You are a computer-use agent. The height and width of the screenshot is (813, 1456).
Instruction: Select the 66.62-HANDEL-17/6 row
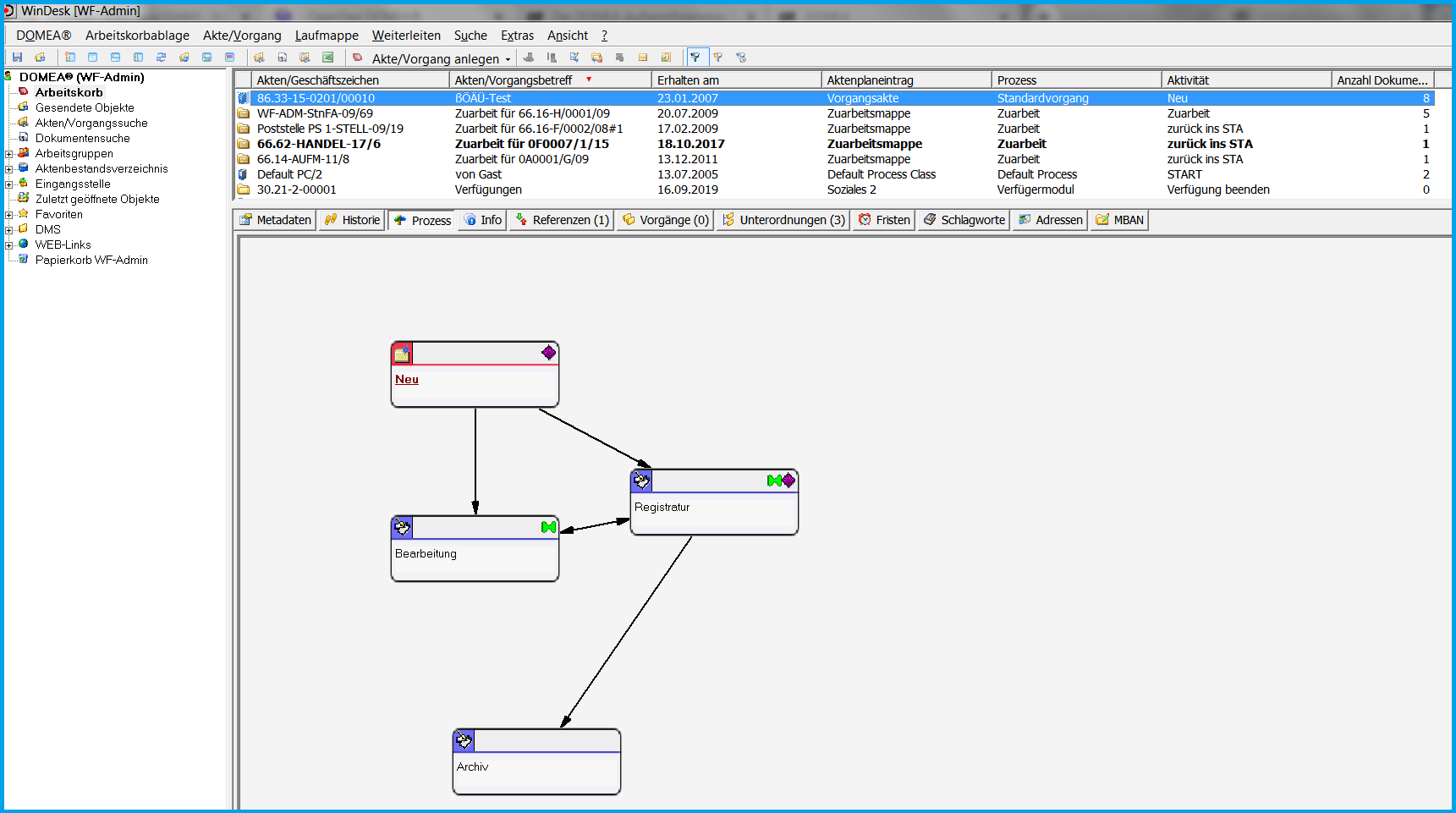[x=319, y=144]
